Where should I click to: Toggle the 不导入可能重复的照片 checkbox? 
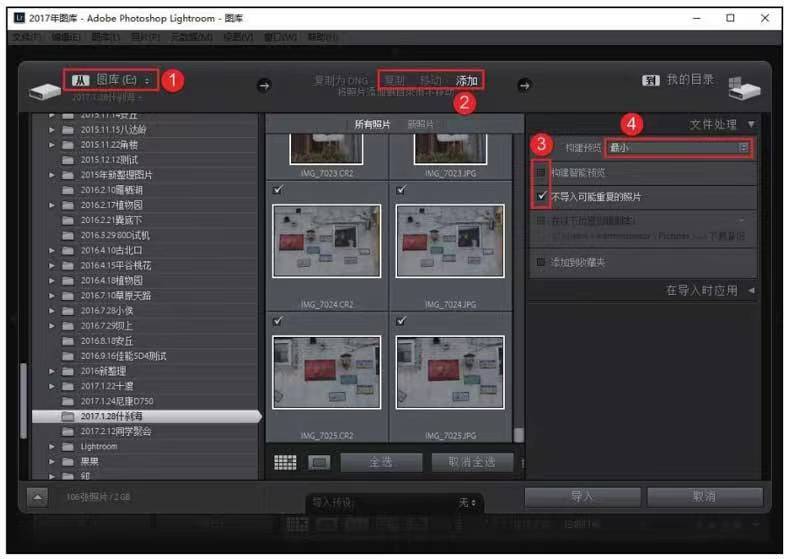pyautogui.click(x=541, y=196)
